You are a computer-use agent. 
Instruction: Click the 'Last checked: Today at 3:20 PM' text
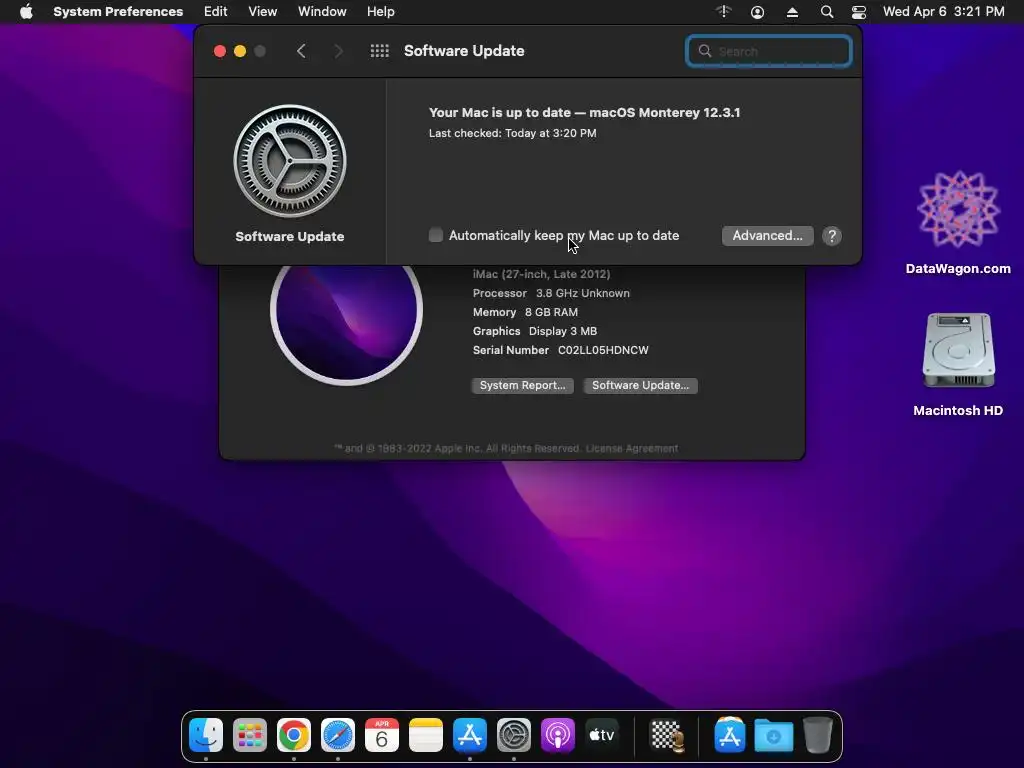click(x=513, y=133)
